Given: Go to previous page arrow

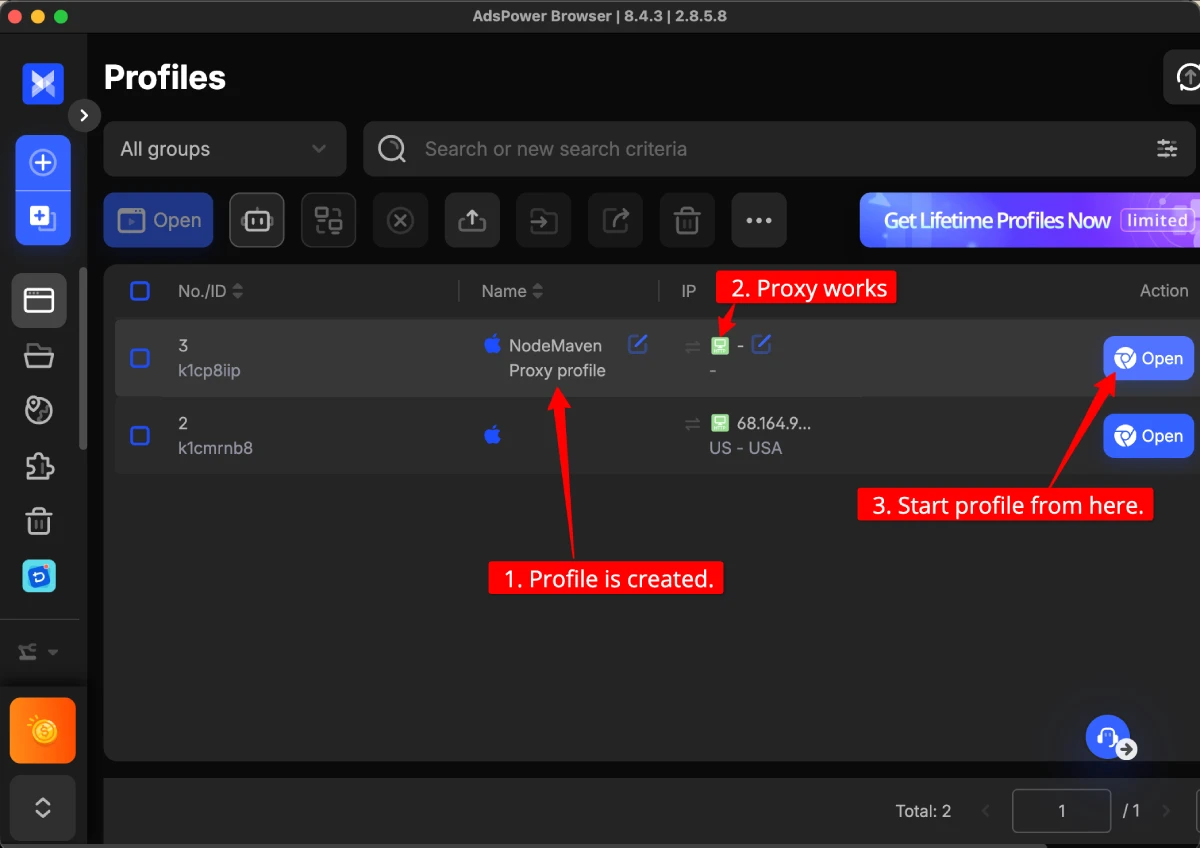Looking at the screenshot, I should 985,811.
